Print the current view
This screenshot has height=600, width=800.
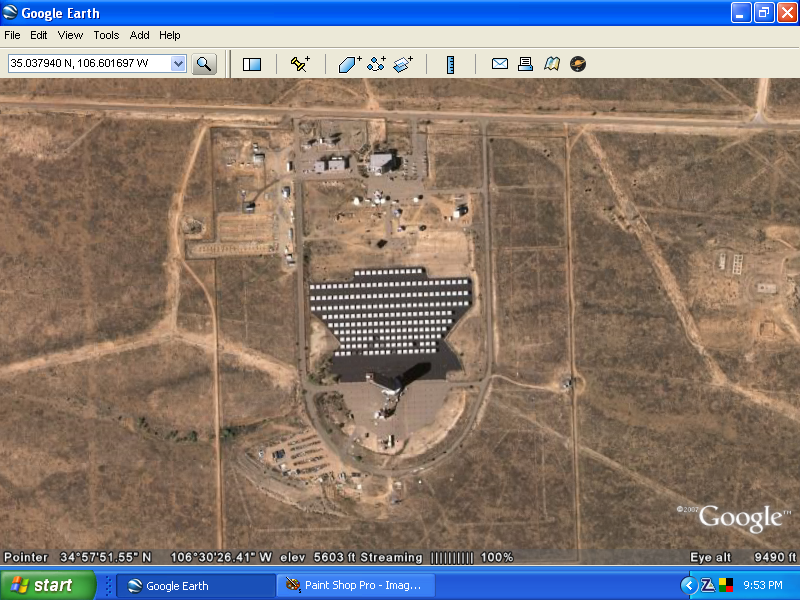click(525, 64)
